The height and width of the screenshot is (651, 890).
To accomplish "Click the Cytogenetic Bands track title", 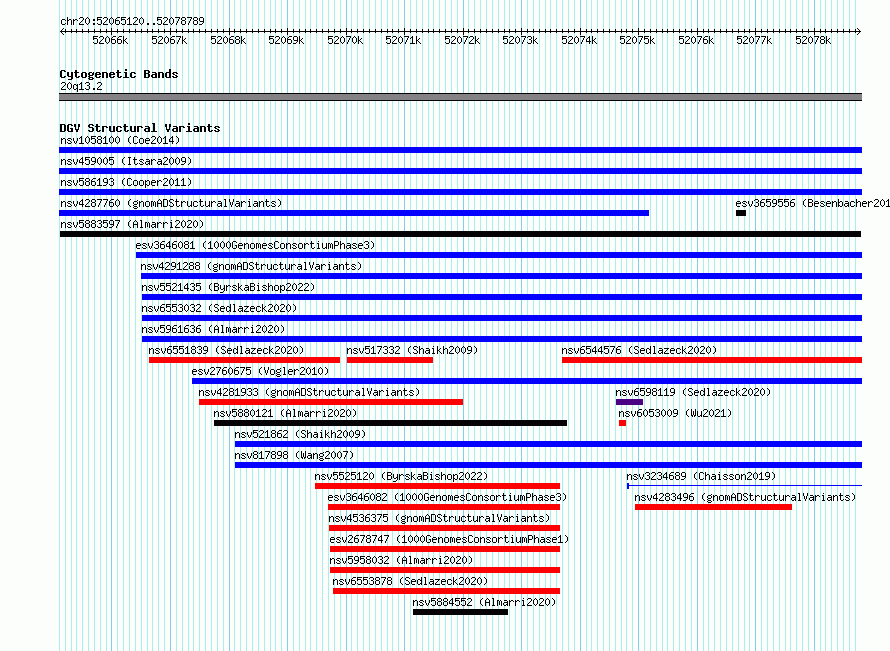I will (119, 74).
